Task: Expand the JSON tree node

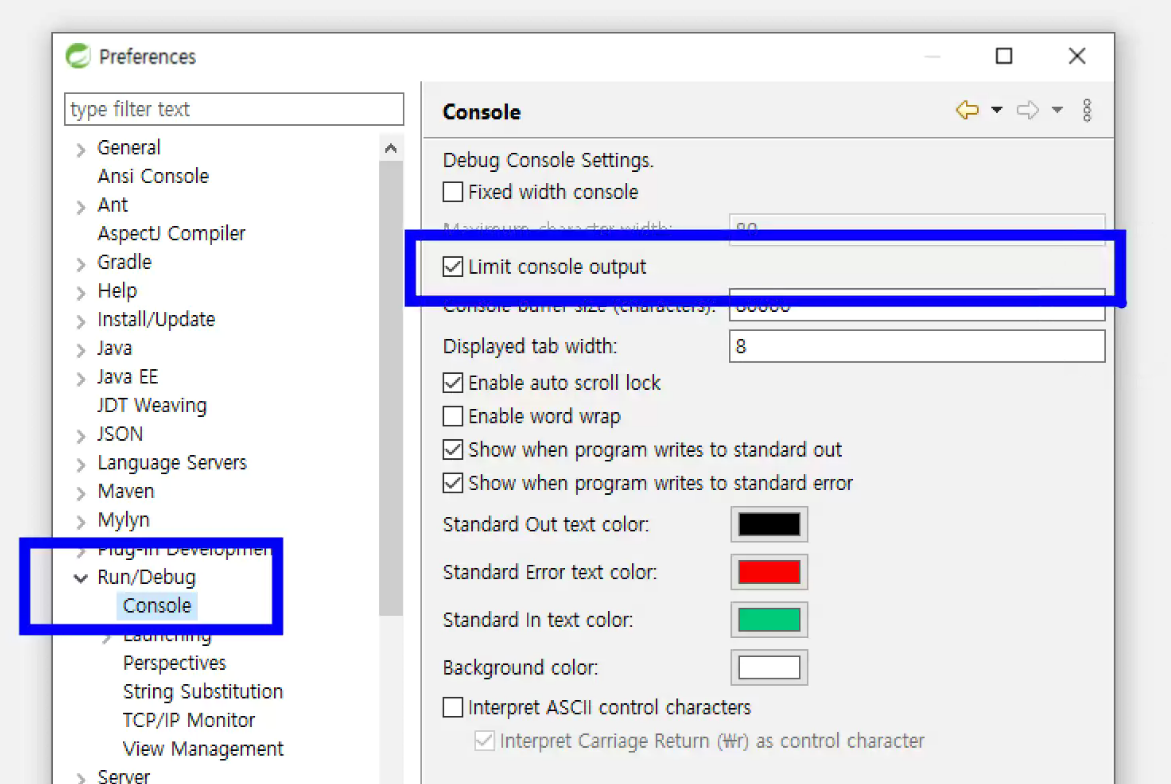Action: 81,436
